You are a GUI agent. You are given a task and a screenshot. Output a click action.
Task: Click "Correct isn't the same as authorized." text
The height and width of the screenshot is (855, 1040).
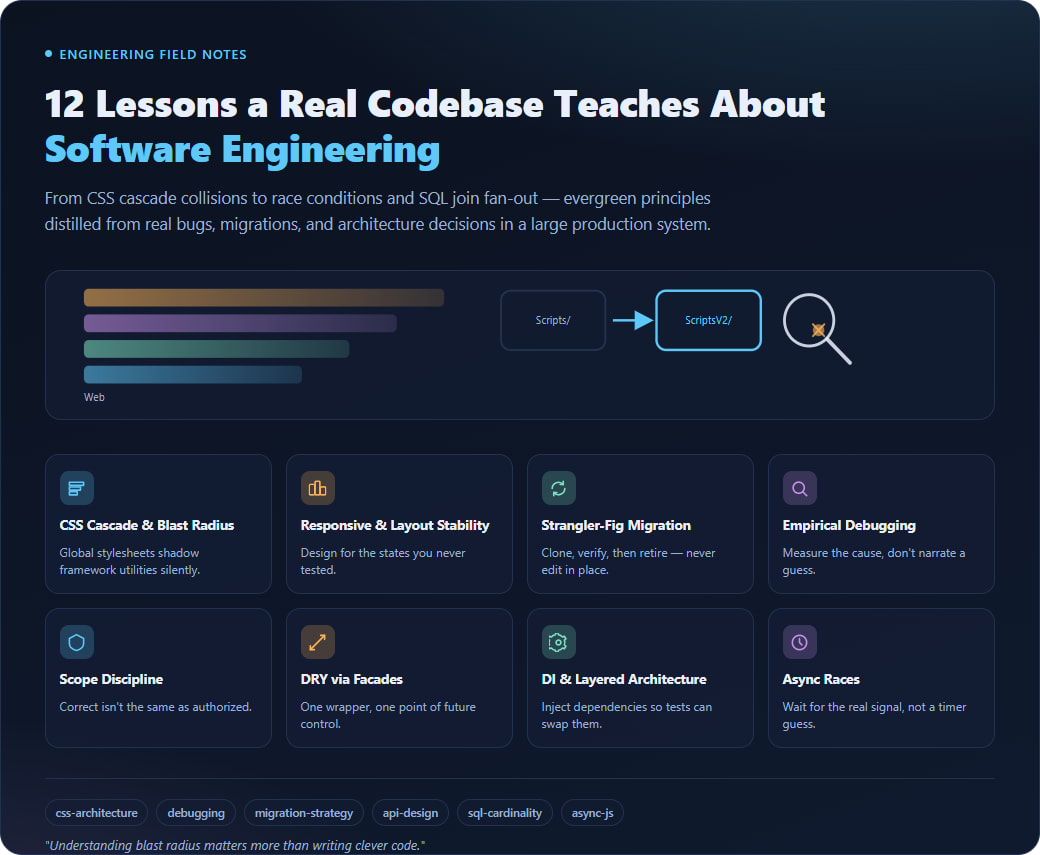click(155, 707)
